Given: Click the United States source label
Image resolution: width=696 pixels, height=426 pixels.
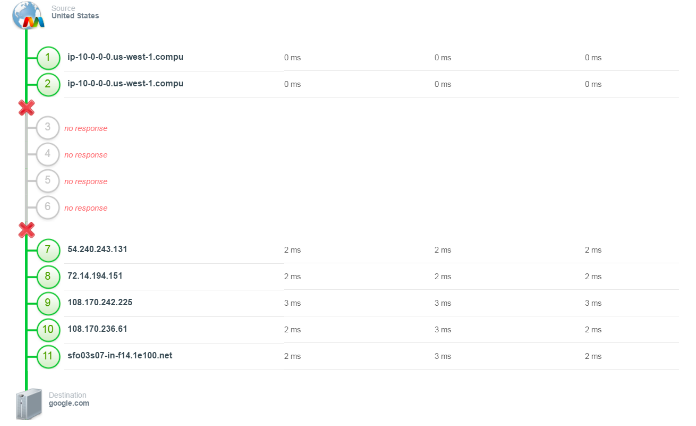Looking at the screenshot, I should tap(75, 16).
